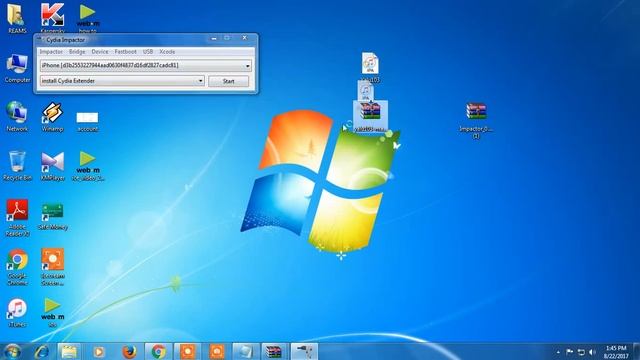640x360 pixels.
Task: Open the Bridge menu
Action: coord(77,52)
